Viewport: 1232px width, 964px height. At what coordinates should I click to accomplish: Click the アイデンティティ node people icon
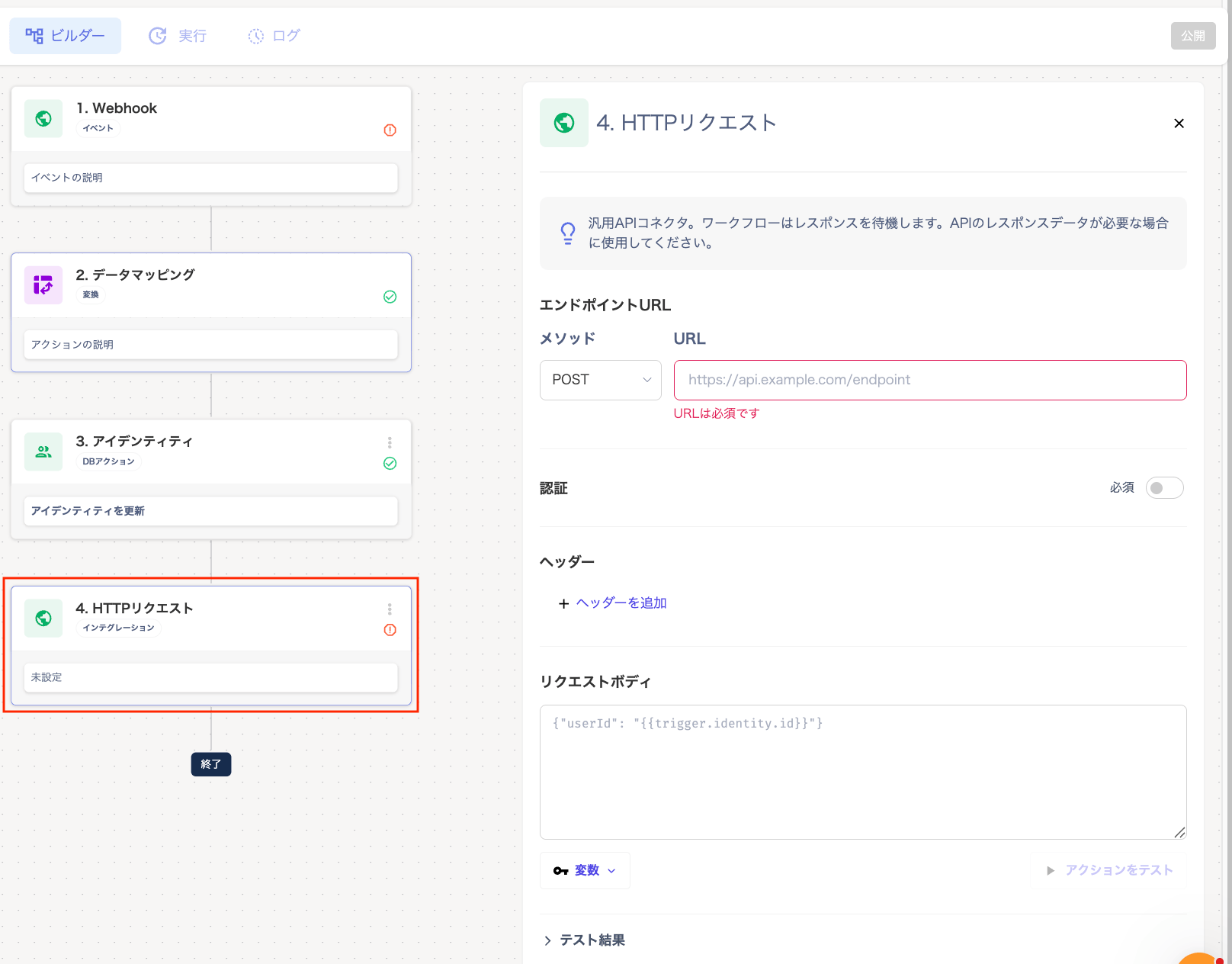pos(43,451)
